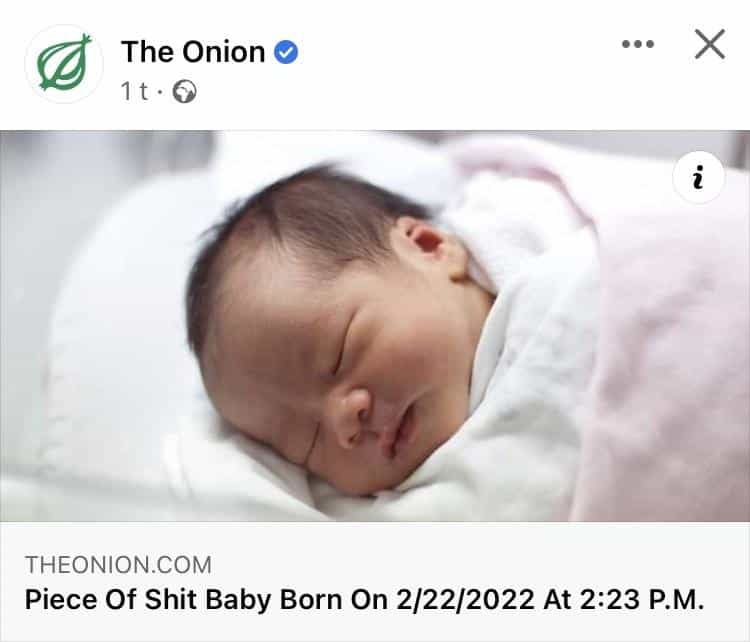Close the post with the X icon
The height and width of the screenshot is (642, 750).
(709, 44)
